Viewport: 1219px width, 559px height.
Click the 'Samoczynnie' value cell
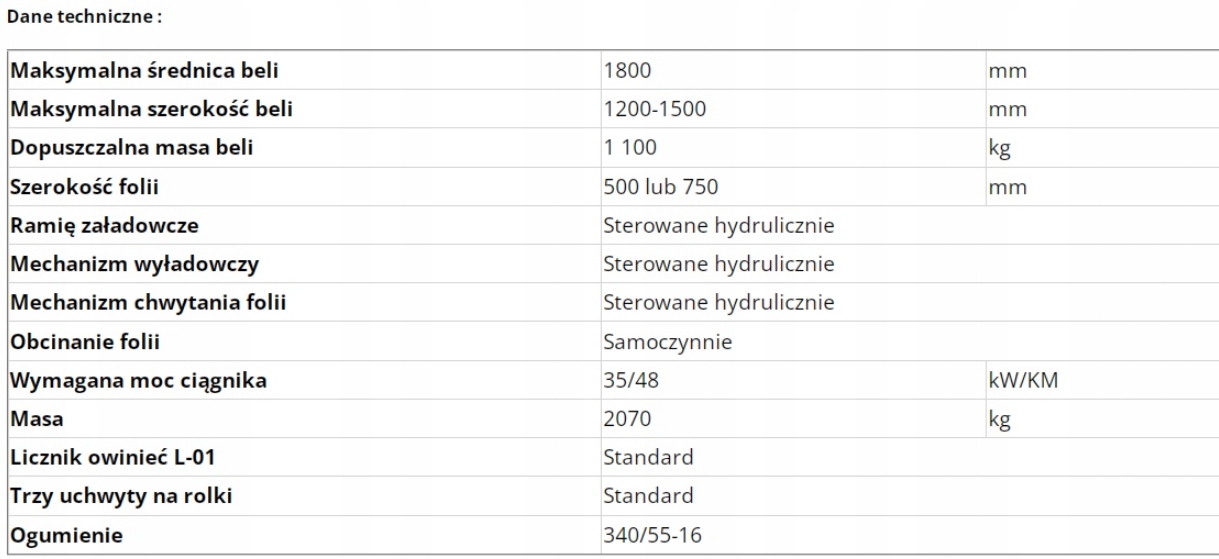[668, 341]
